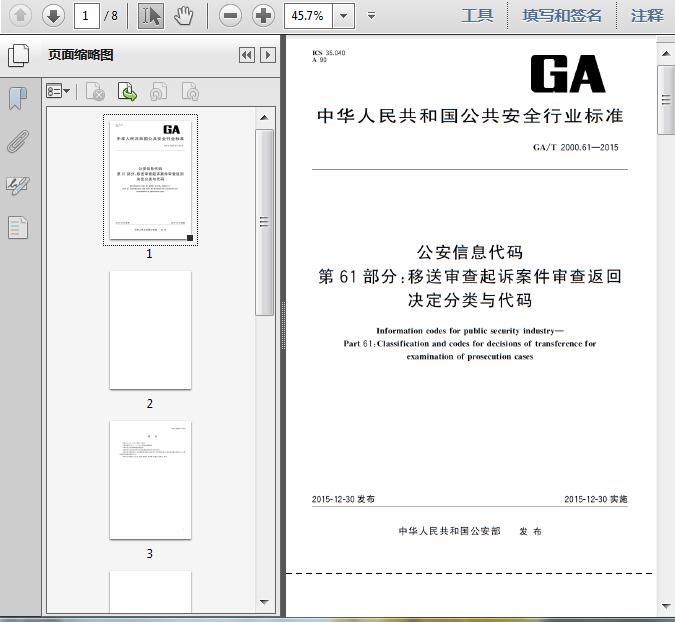Go to previous page arrow
The image size is (675, 622).
(20, 16)
